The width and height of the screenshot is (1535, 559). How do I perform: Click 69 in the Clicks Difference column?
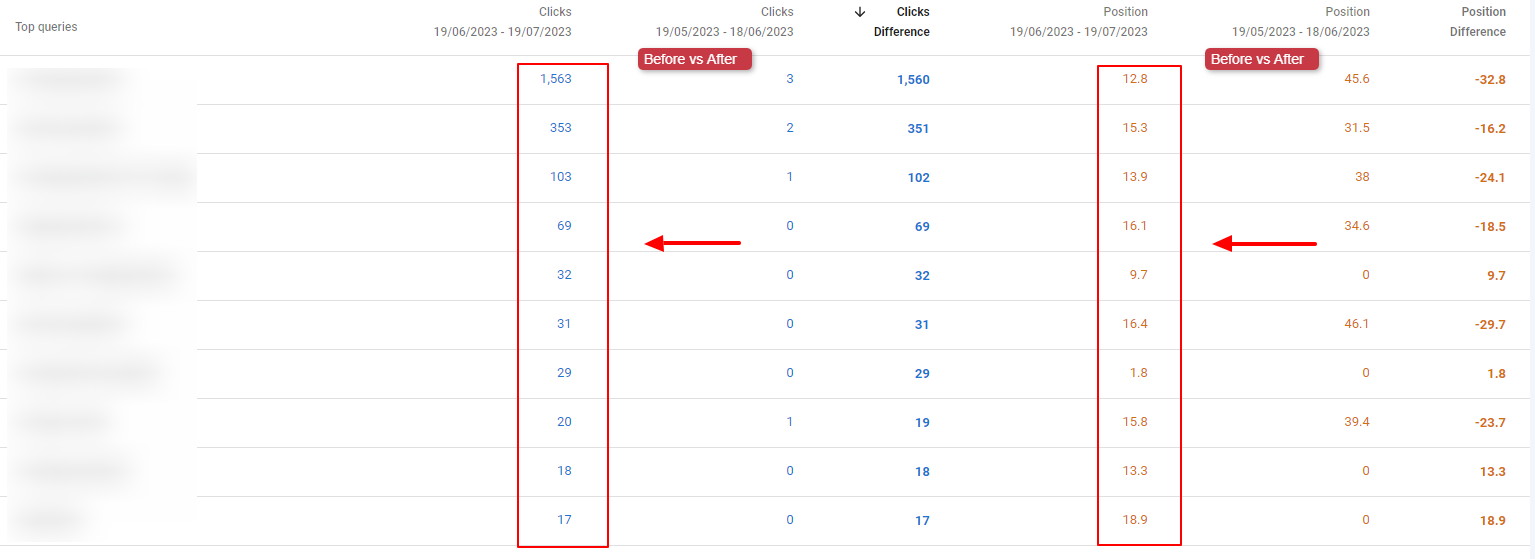[922, 226]
